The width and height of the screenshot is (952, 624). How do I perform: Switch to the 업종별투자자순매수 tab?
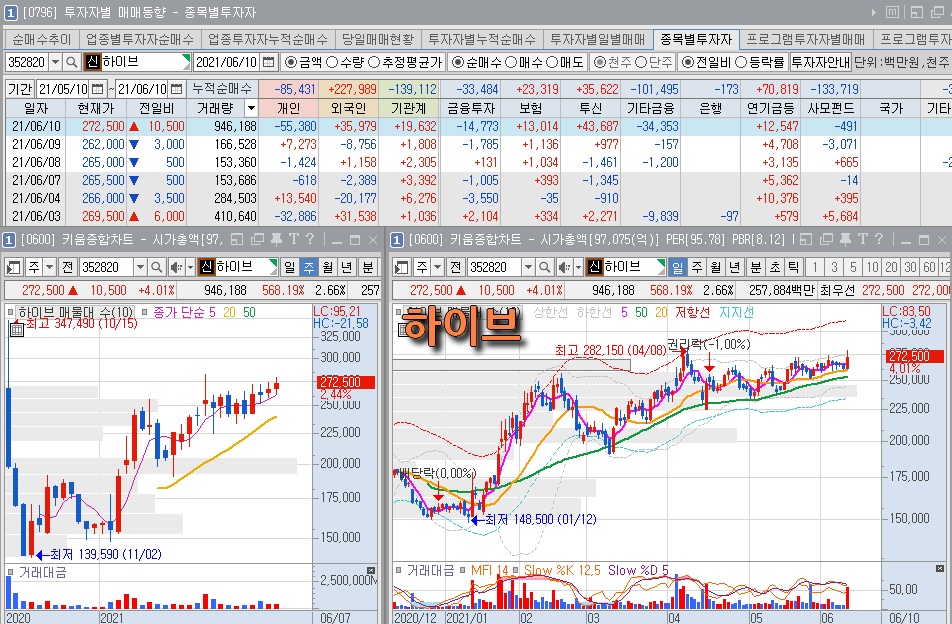pos(140,39)
